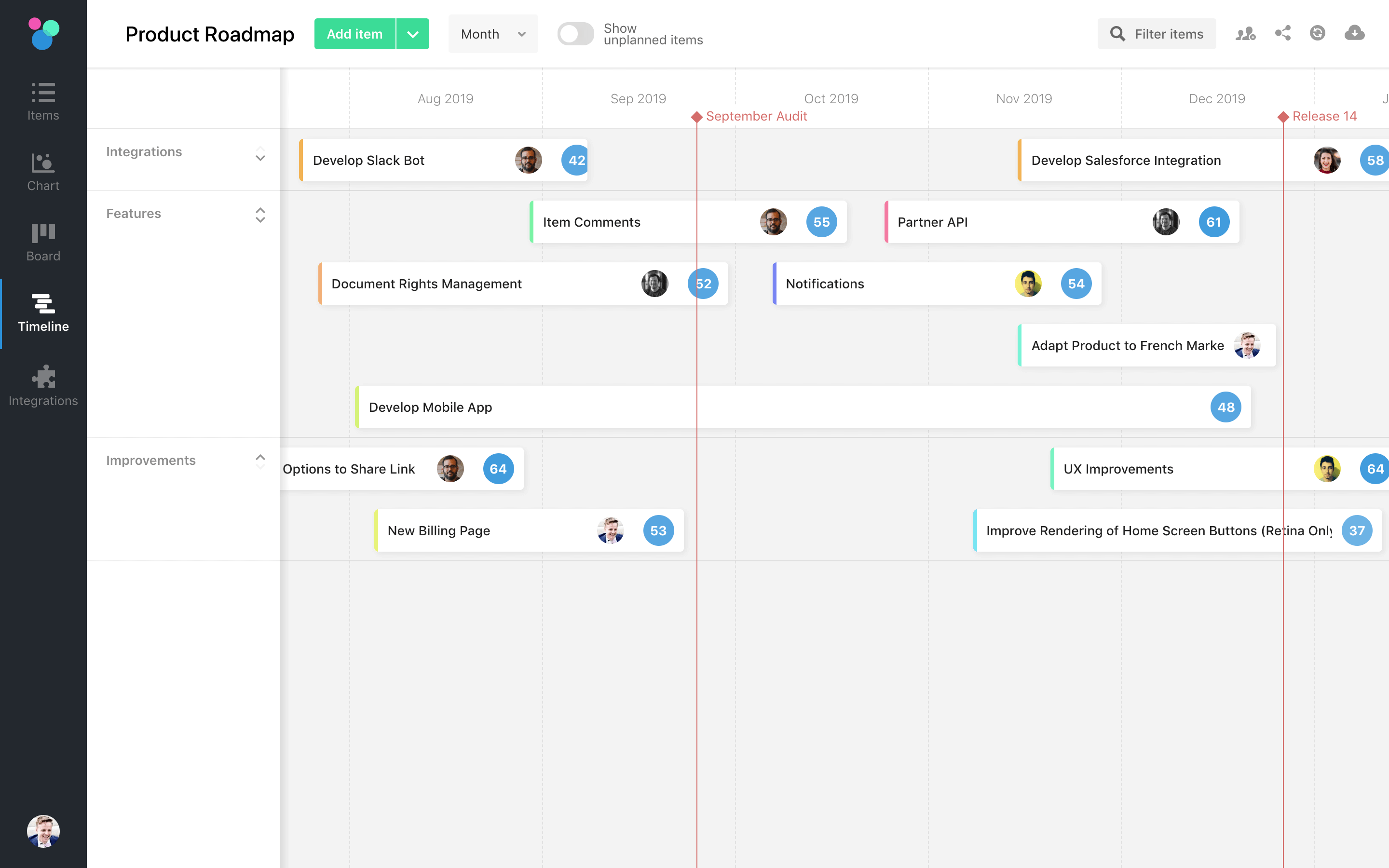1389x868 pixels.
Task: Open the progress badge on Develop Mobile App
Action: (x=1226, y=407)
